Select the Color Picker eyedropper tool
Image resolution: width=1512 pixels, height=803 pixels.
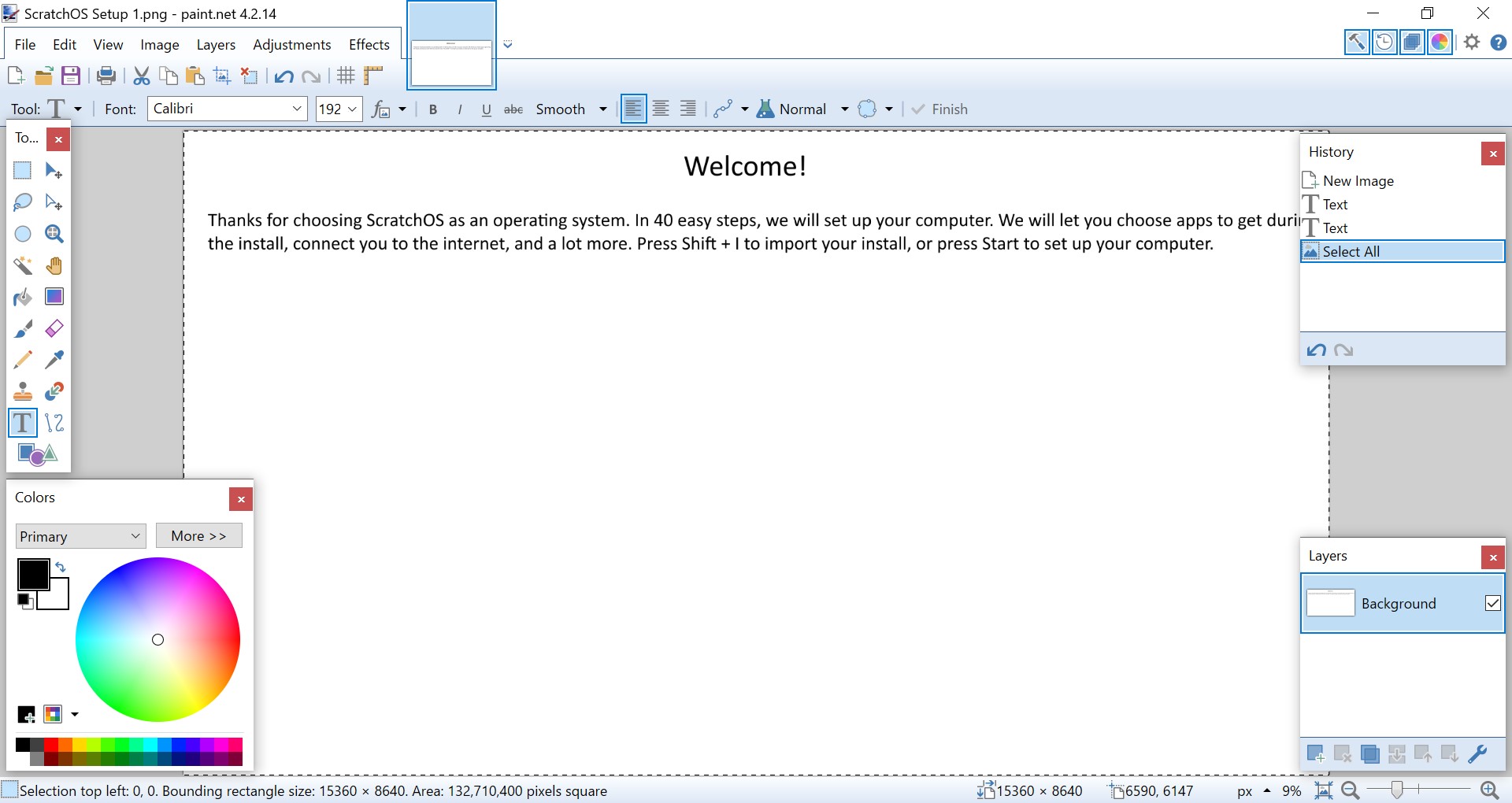tap(54, 360)
